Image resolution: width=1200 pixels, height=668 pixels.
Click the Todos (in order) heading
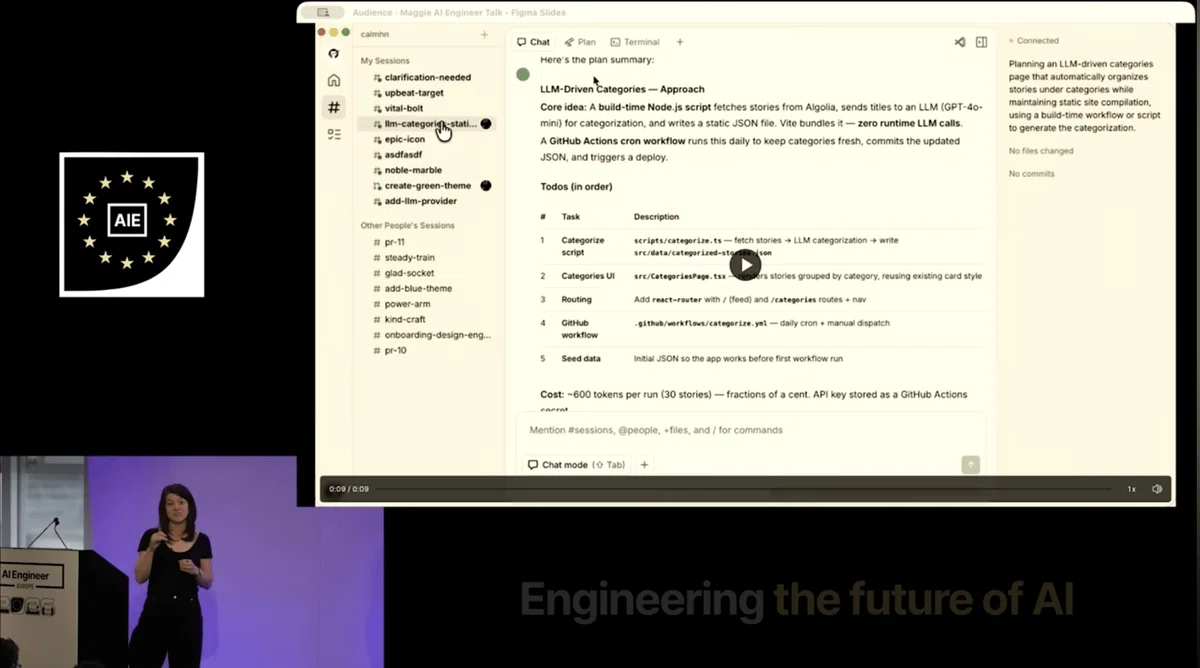[576, 186]
